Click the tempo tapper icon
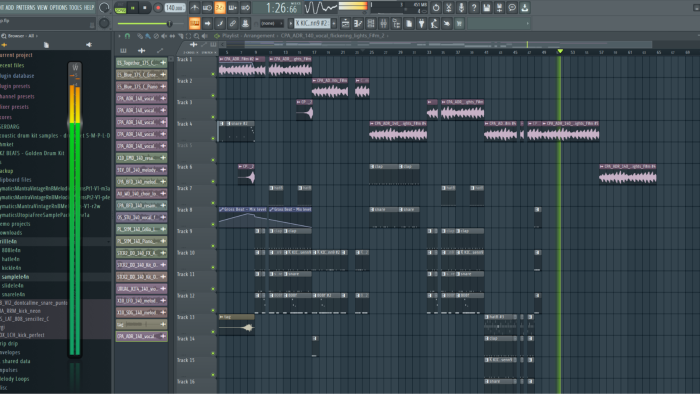This screenshot has width=700, height=394. coord(434,23)
